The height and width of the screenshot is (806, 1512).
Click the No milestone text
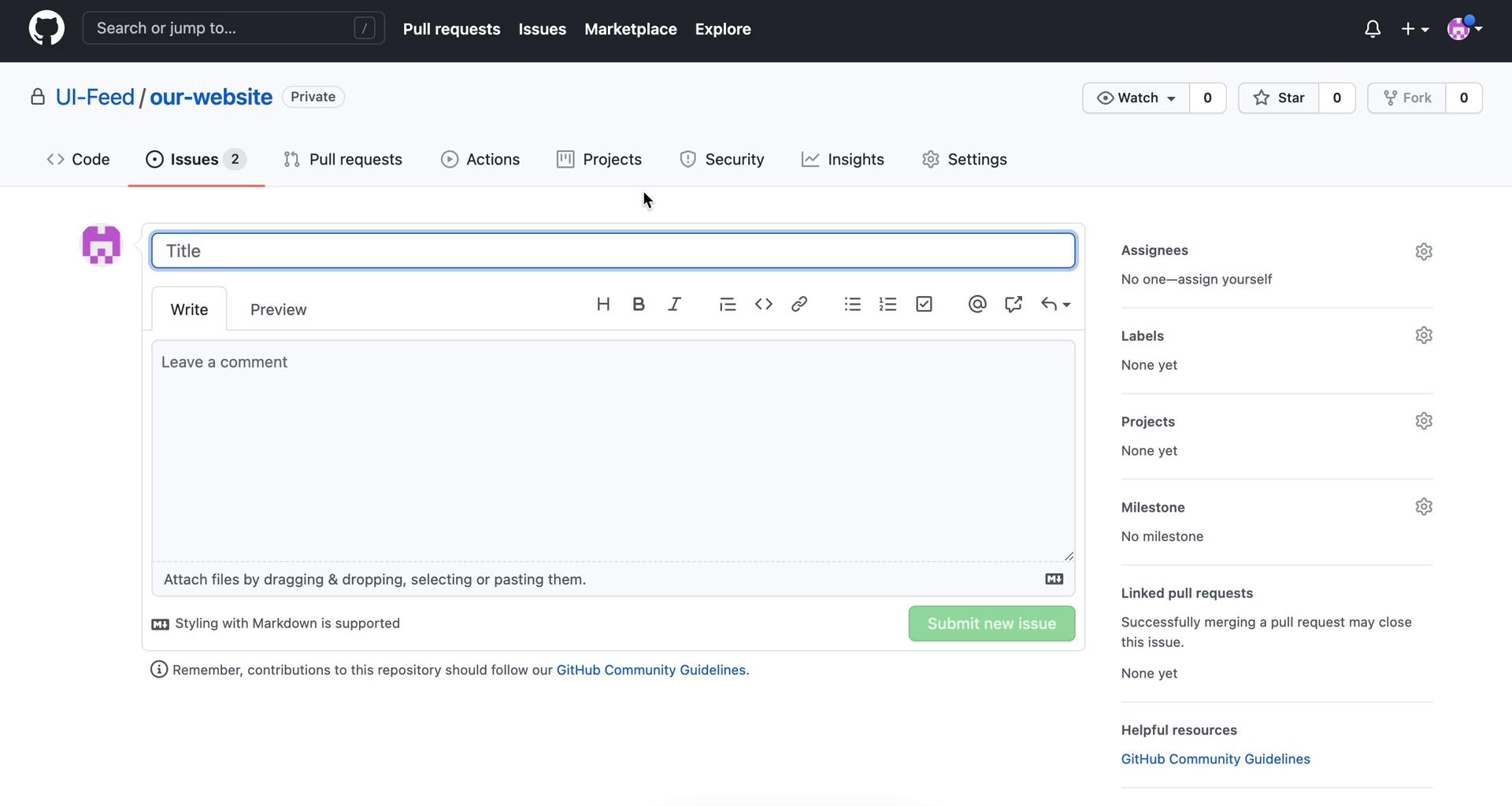(1162, 537)
